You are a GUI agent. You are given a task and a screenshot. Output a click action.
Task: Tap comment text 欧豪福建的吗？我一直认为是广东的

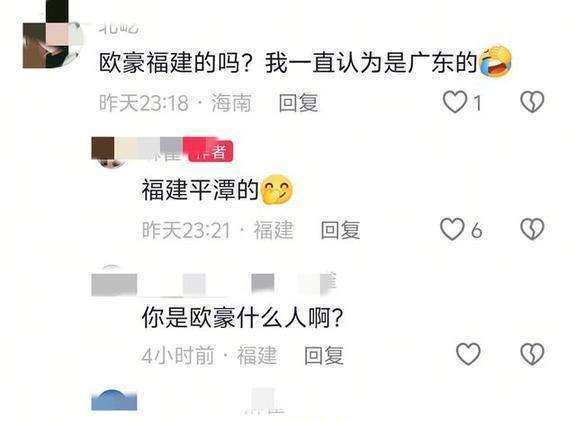click(288, 62)
